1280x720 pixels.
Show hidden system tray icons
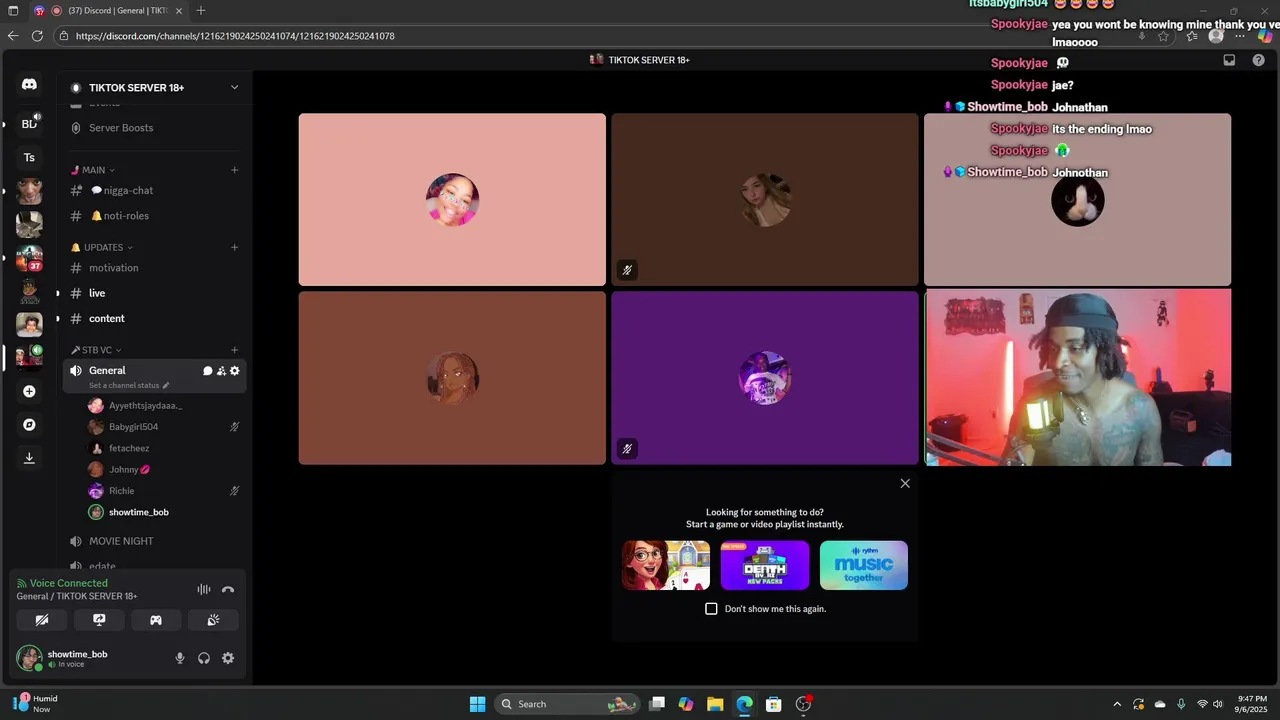(1117, 704)
